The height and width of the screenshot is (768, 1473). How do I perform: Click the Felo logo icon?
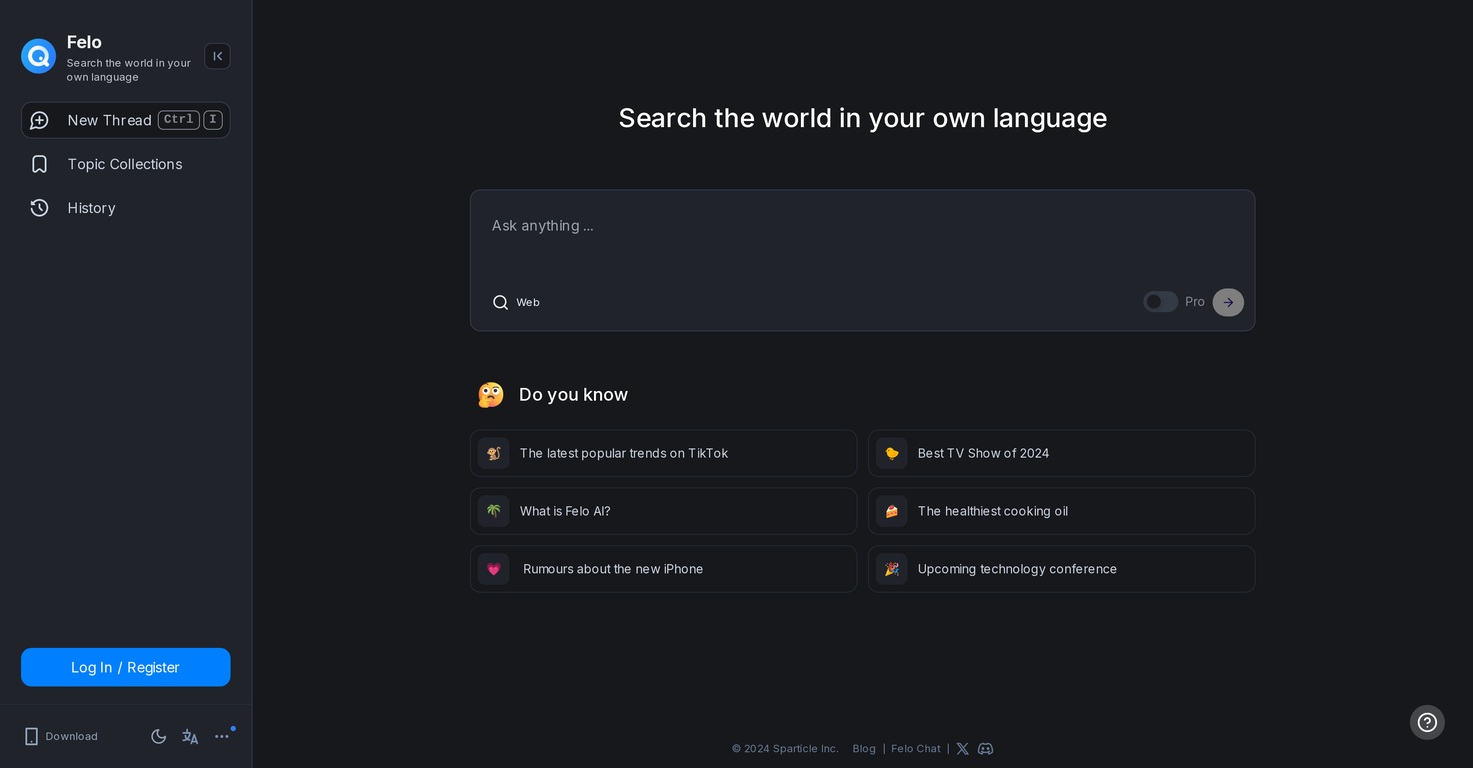point(39,56)
